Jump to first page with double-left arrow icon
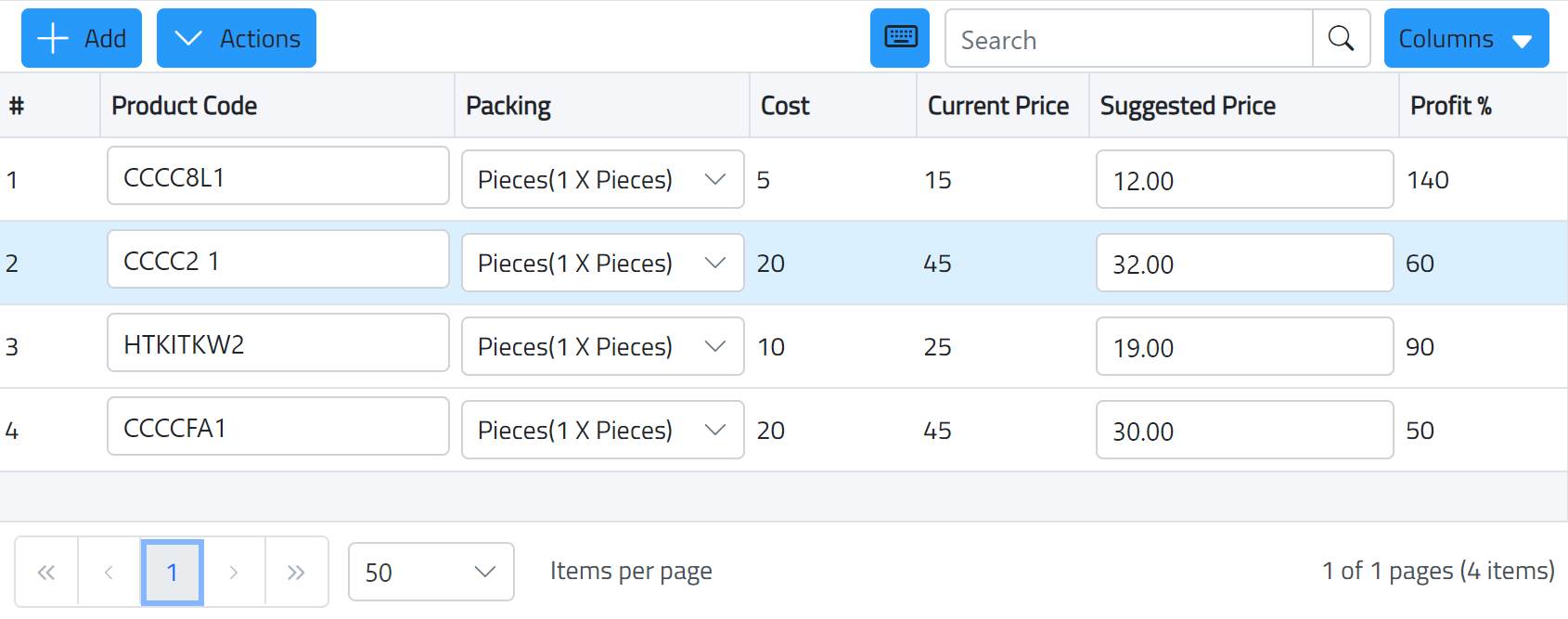The height and width of the screenshot is (619, 1568). tap(45, 572)
